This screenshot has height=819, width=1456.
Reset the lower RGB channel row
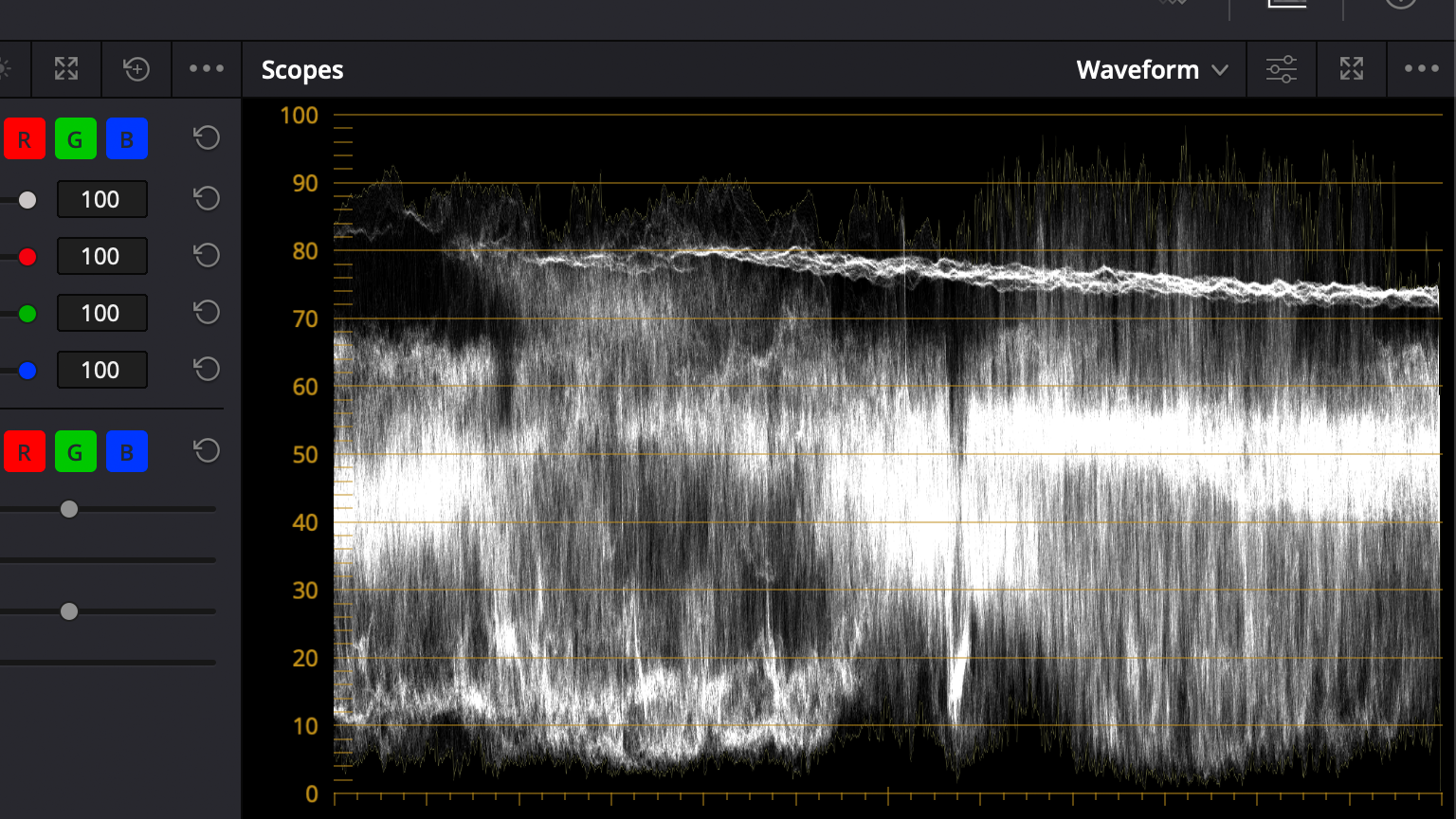click(x=207, y=451)
